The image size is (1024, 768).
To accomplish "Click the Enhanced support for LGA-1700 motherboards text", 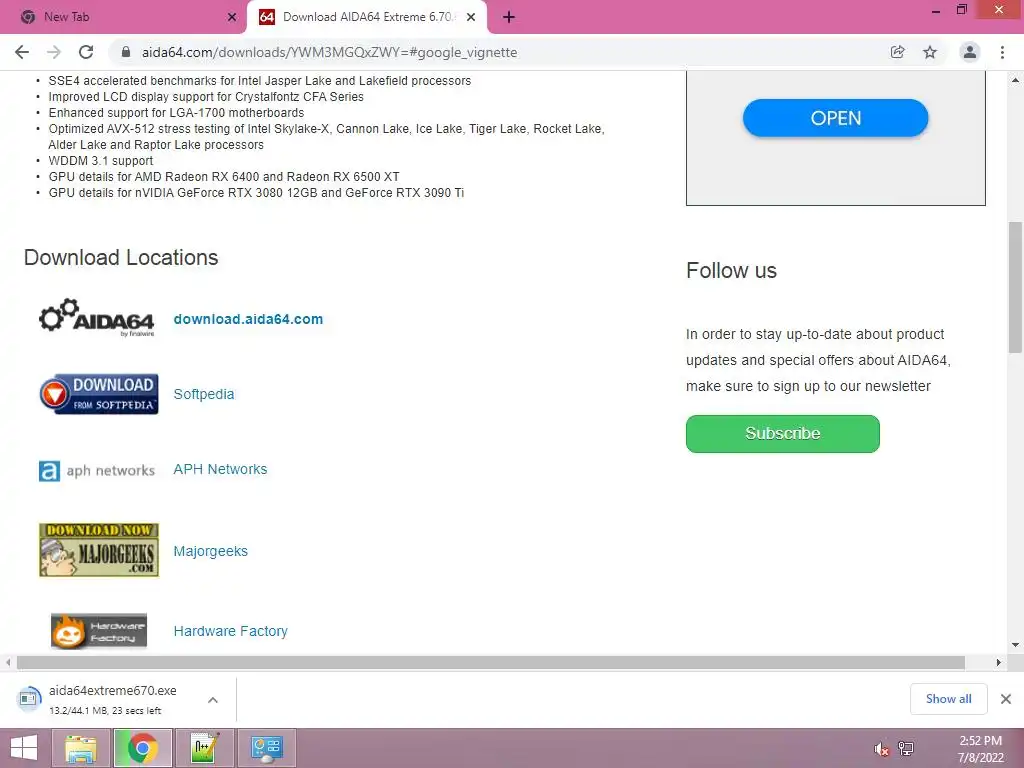I will (176, 113).
